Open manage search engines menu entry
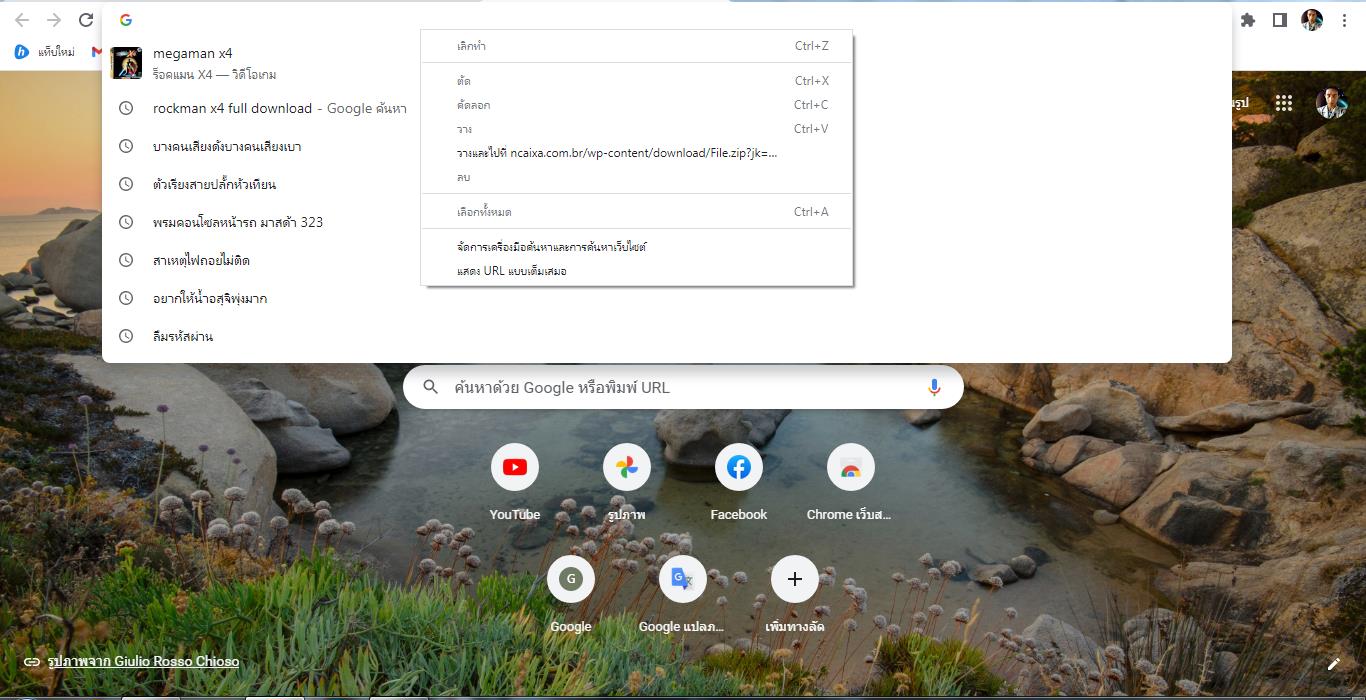 (552, 247)
